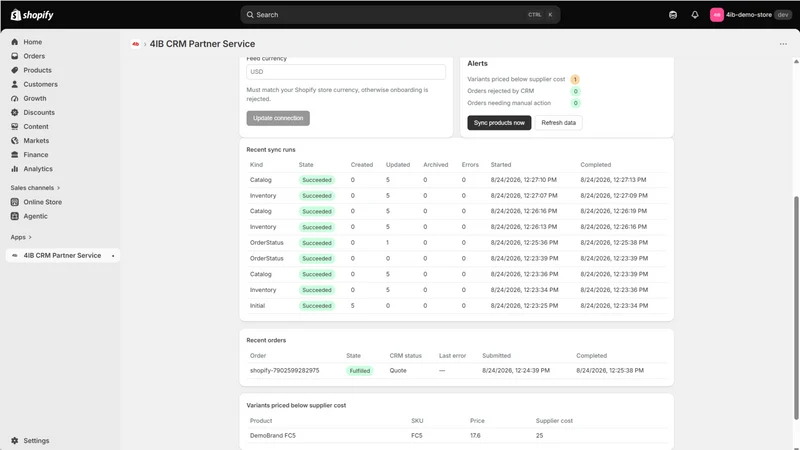This screenshot has width=800, height=450.
Task: Click the Analytics bar chart icon
Action: (x=15, y=169)
